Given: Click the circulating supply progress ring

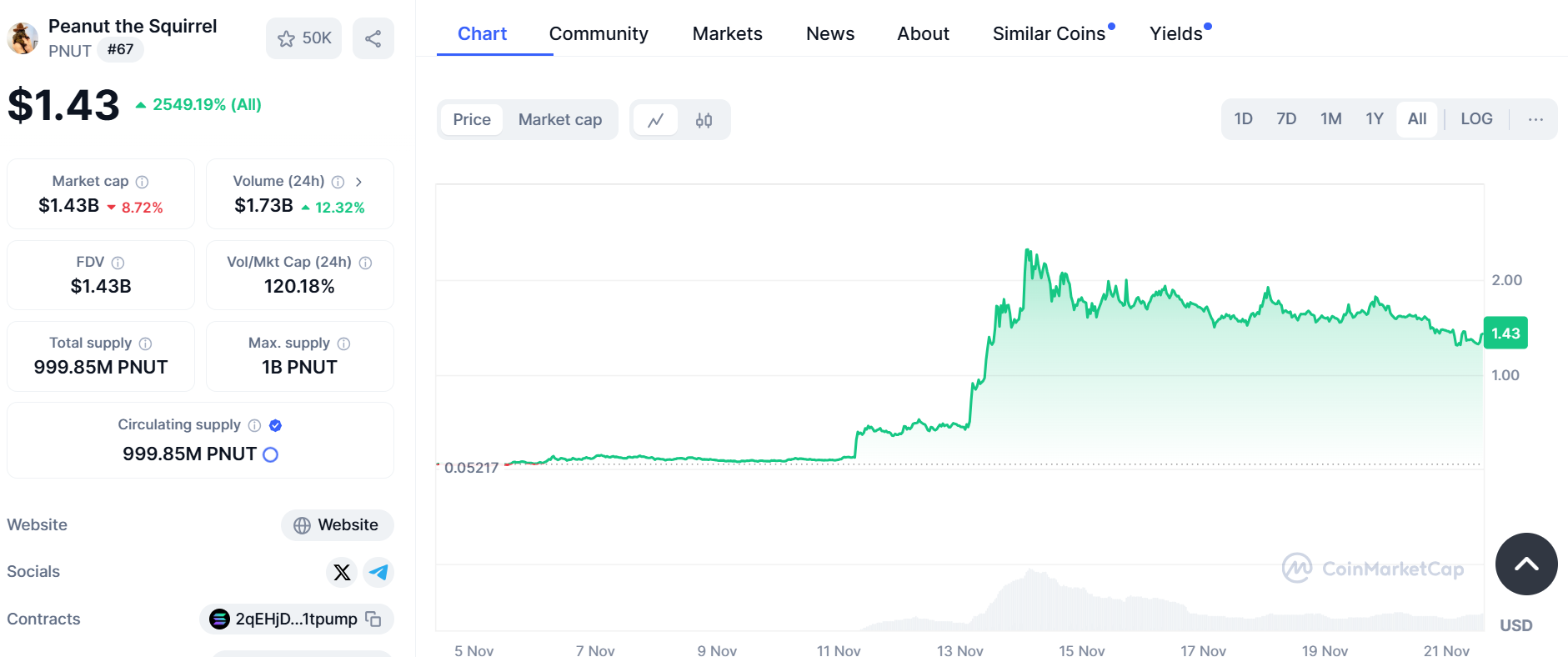Looking at the screenshot, I should (x=270, y=454).
